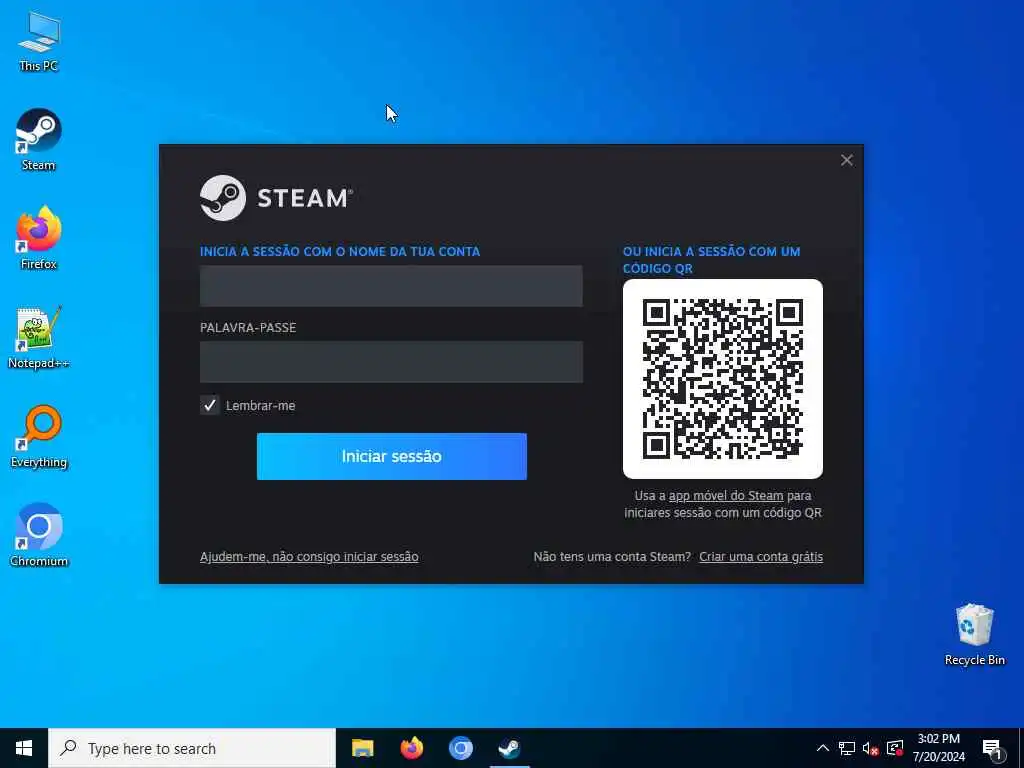Open File Explorer from the taskbar
The height and width of the screenshot is (768, 1024).
coord(362,748)
